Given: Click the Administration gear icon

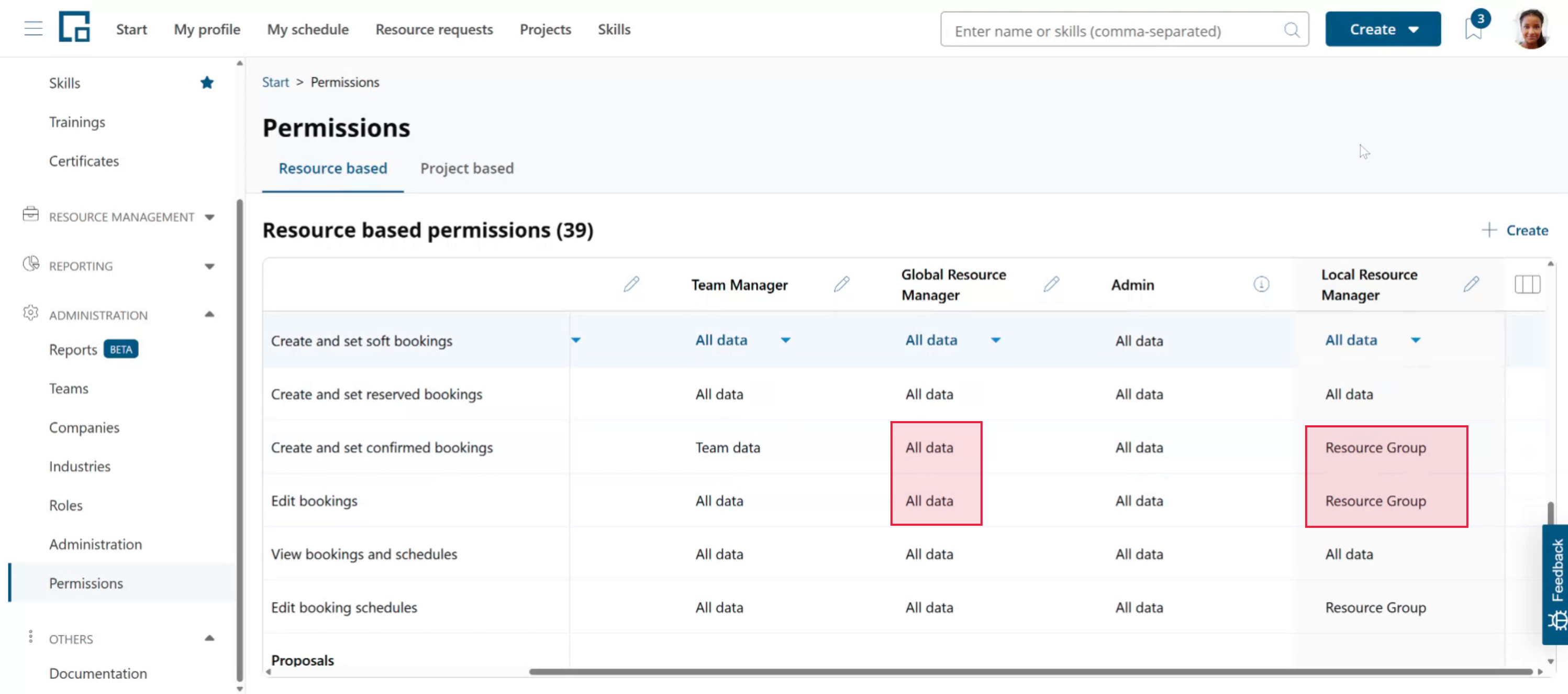Looking at the screenshot, I should pos(30,313).
